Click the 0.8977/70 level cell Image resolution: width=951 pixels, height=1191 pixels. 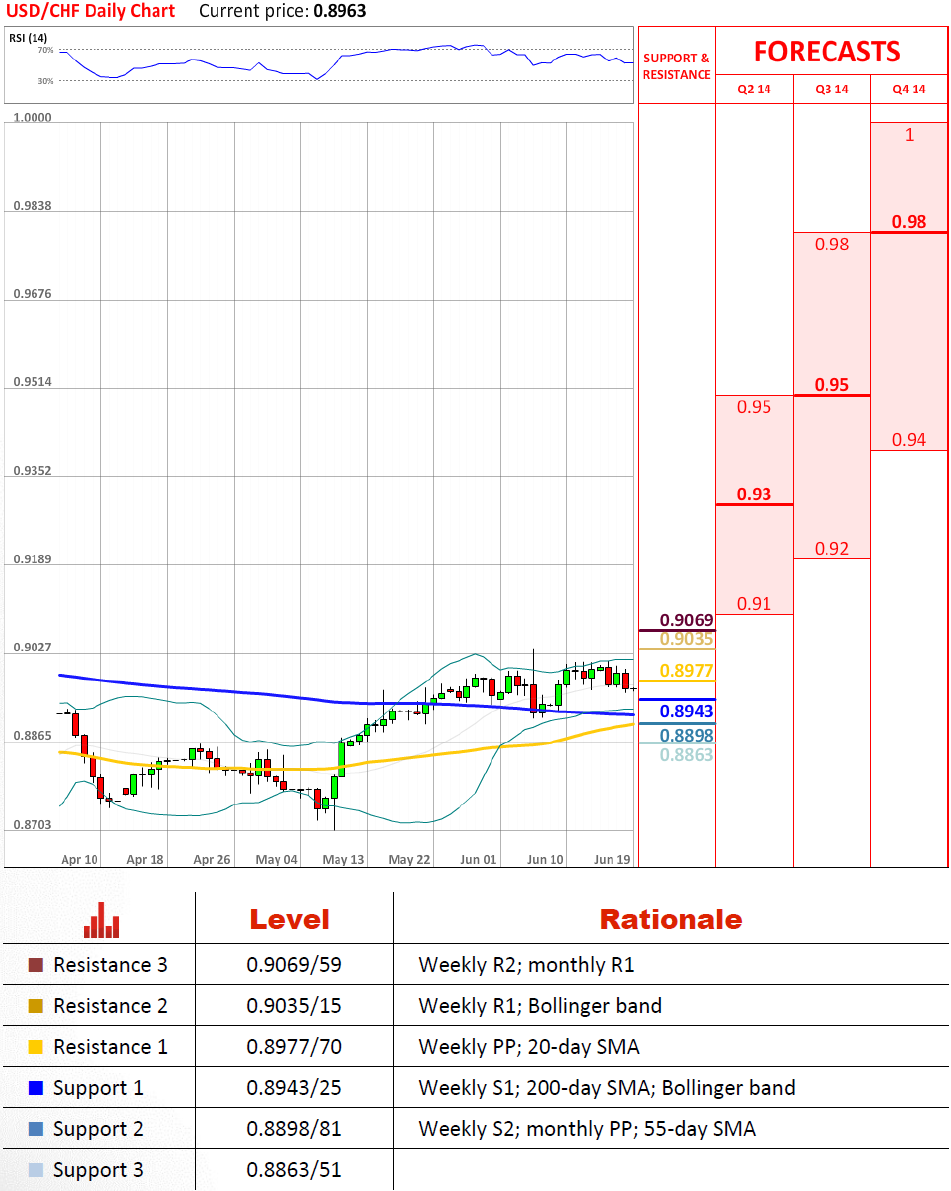click(x=294, y=1047)
